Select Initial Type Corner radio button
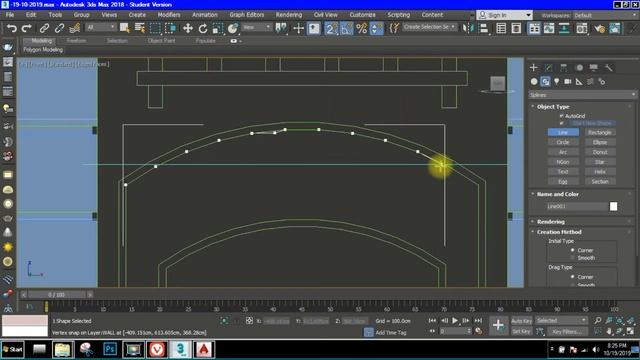 tap(573, 250)
